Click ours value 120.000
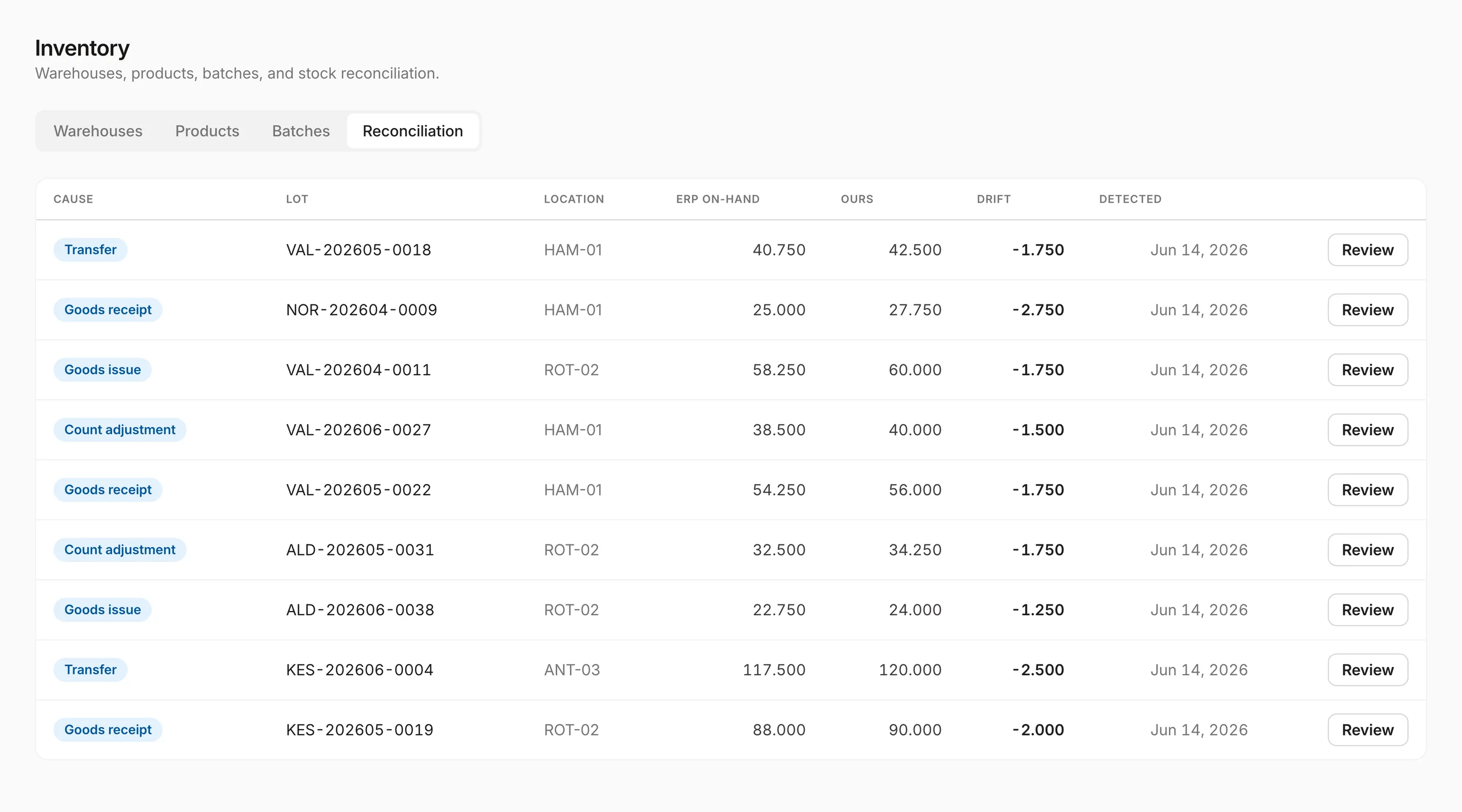 (x=910, y=670)
